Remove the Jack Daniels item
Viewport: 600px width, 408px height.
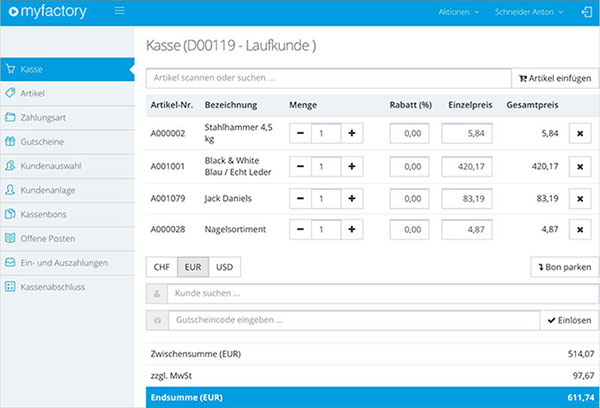pyautogui.click(x=580, y=199)
